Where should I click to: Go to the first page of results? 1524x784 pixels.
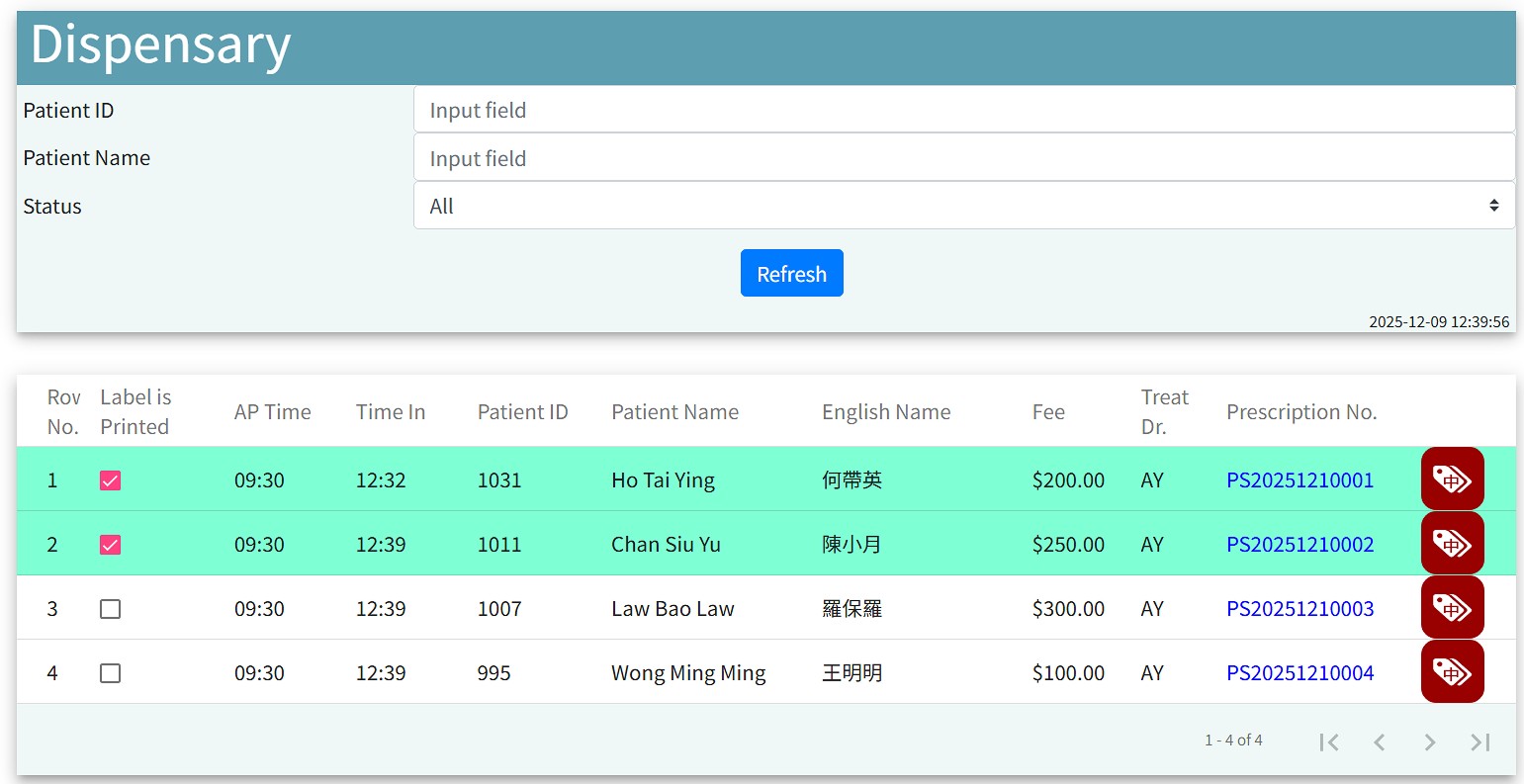pyautogui.click(x=1328, y=741)
